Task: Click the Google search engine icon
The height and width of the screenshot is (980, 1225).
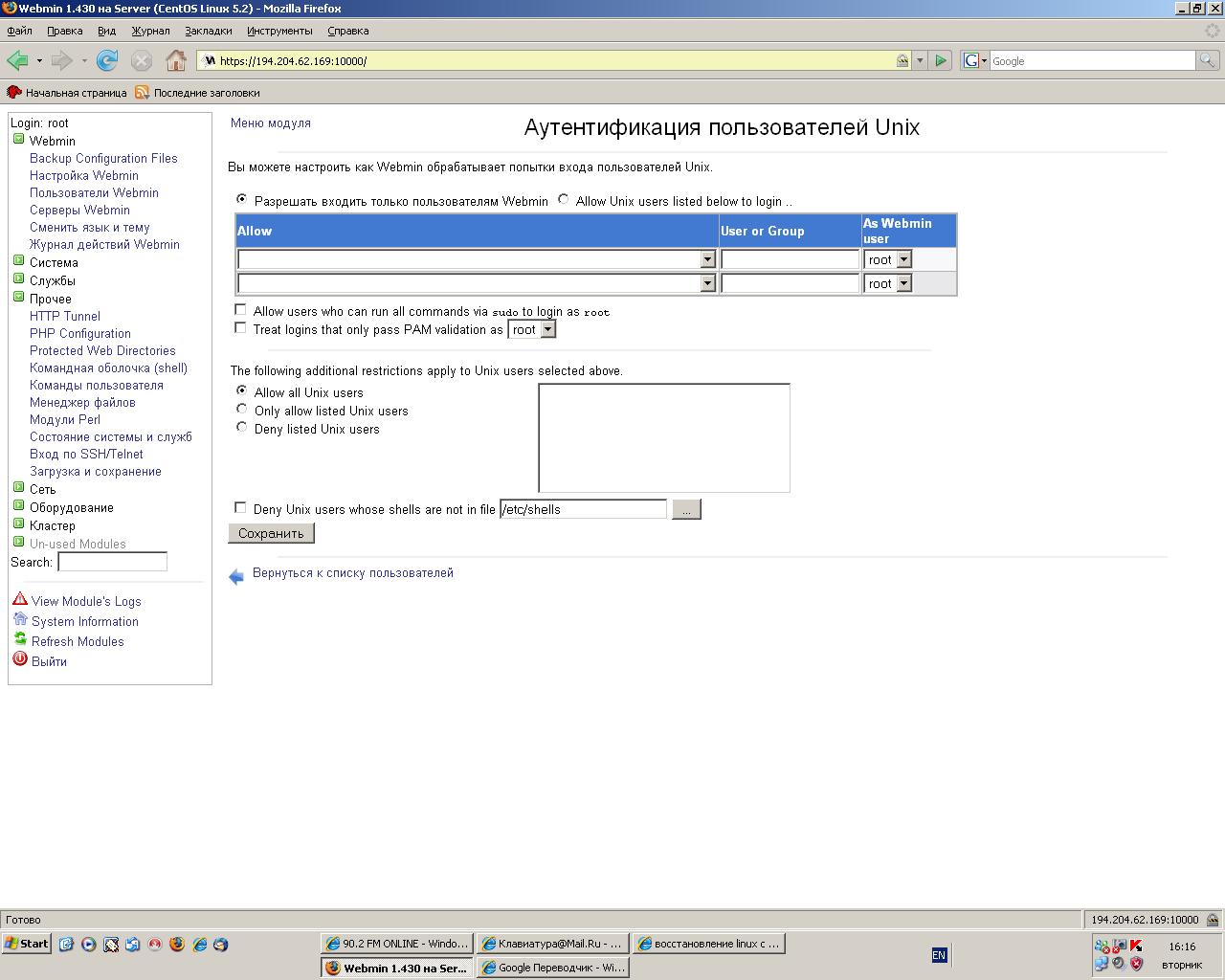Action: pyautogui.click(x=971, y=60)
